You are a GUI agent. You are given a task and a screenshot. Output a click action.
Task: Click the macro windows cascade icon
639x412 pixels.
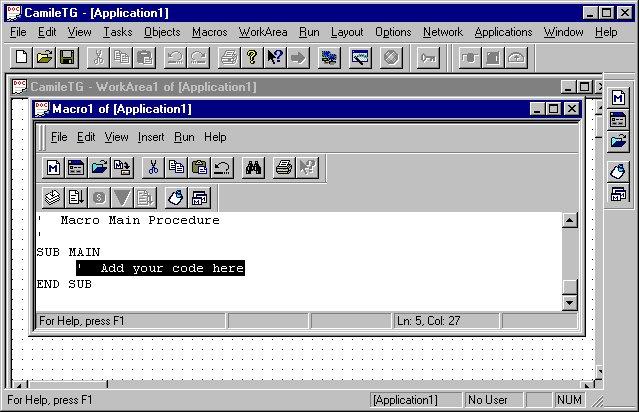(x=199, y=198)
